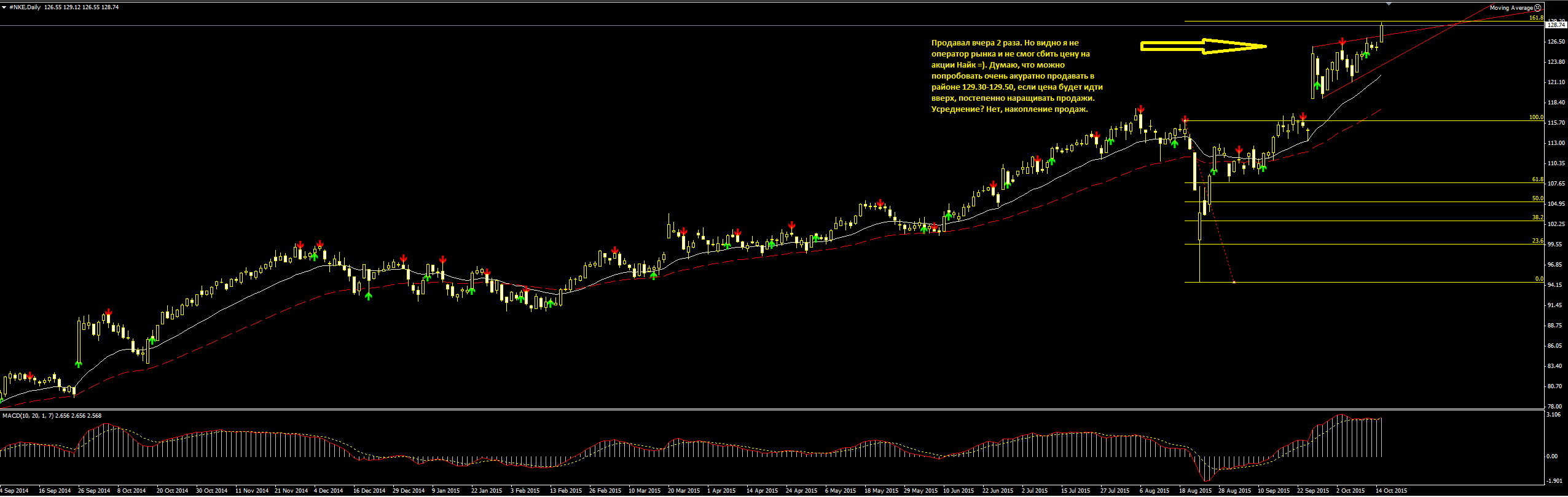
Task: Click the "8 Oct 2014" date label
Action: pyautogui.click(x=131, y=491)
